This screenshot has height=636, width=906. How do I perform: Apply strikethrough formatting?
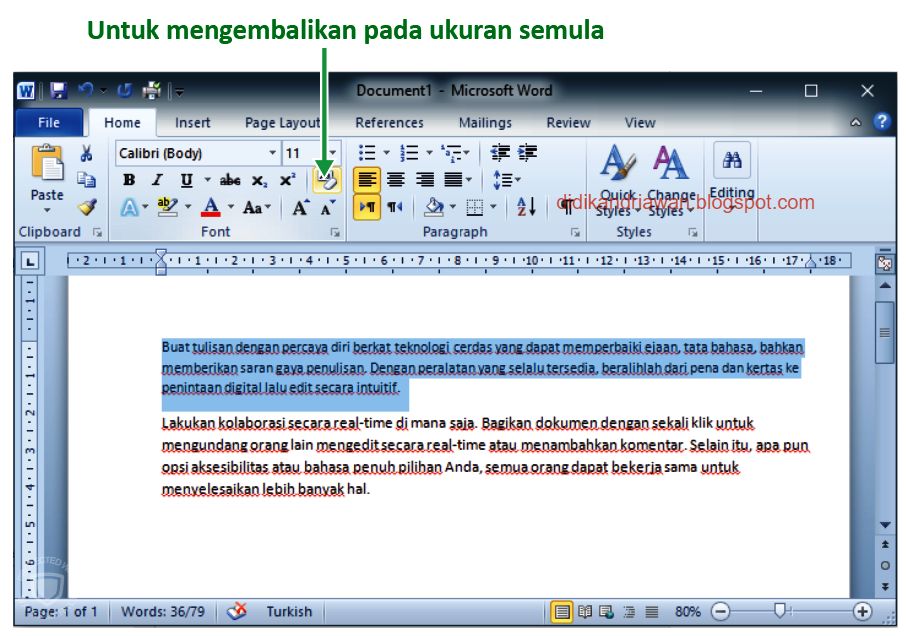tap(229, 178)
